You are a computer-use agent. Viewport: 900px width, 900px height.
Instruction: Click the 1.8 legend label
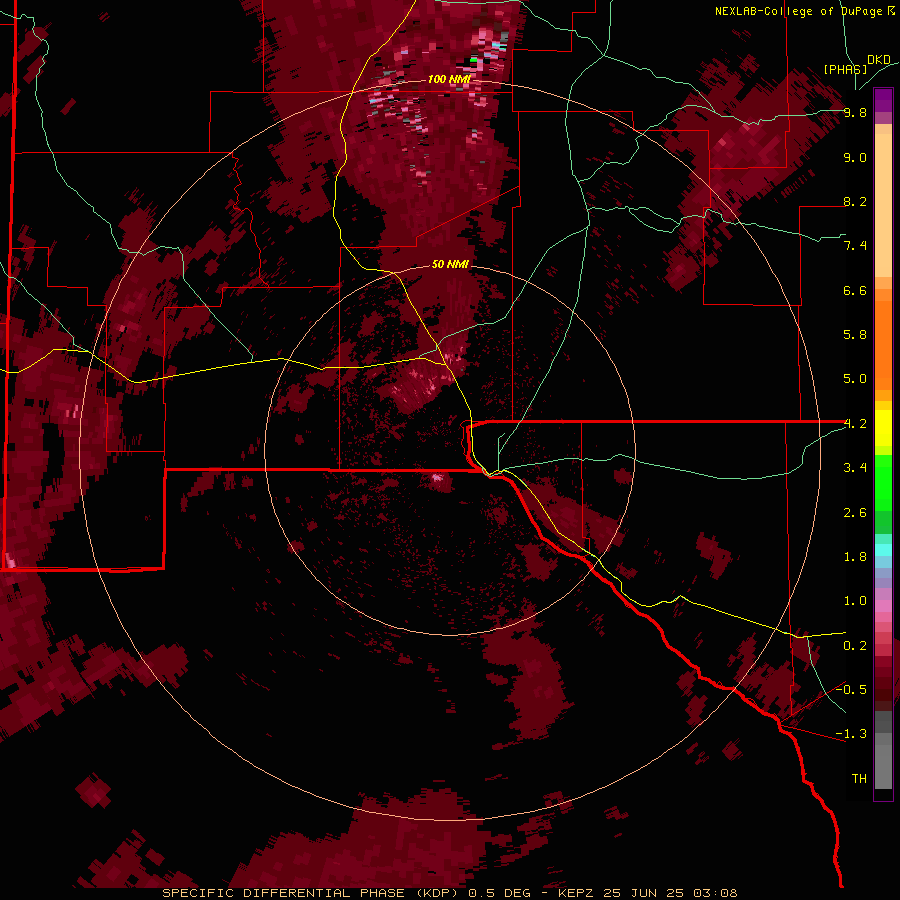(x=855, y=557)
